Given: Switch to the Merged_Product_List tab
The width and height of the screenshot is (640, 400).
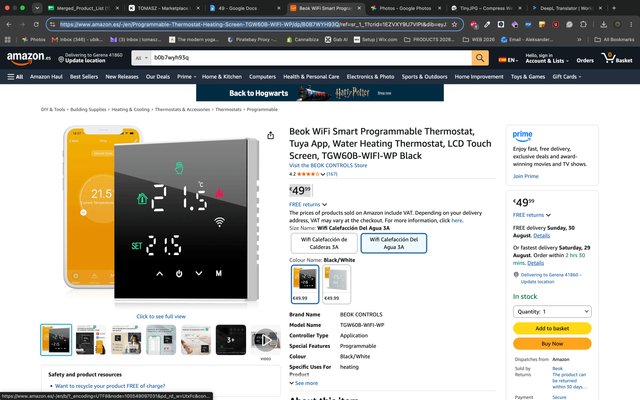Looking at the screenshot, I should pos(83,8).
